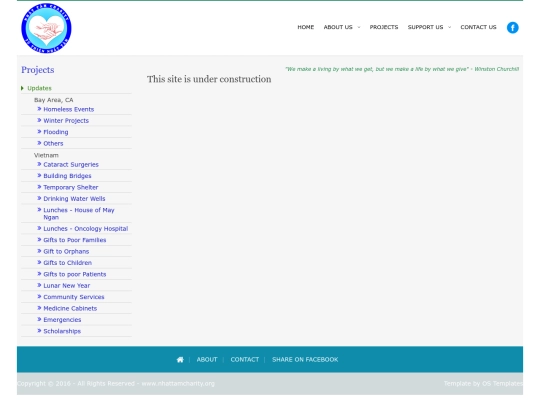The image size is (540, 405).
Task: Open Others under Bay Area
Action: coord(53,143)
